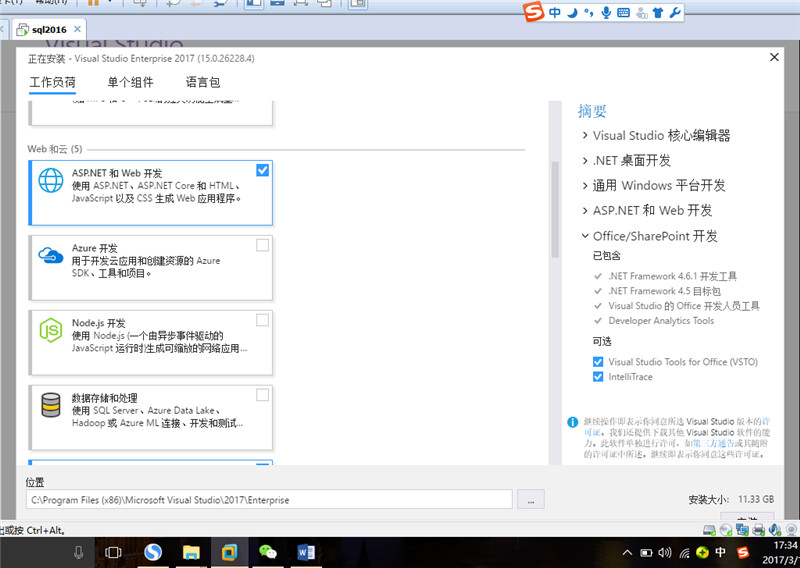This screenshot has width=800, height=568.
Task: Open the 第三方通告 third-party notices link
Action: (x=714, y=443)
